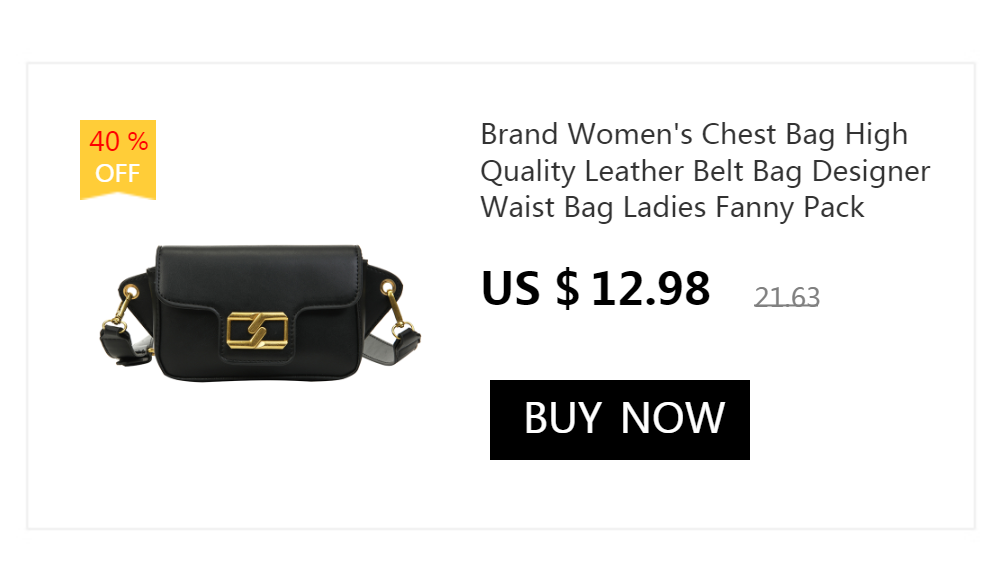The height and width of the screenshot is (580, 1000).
Task: Select the red 40 % text
Action: tap(119, 141)
